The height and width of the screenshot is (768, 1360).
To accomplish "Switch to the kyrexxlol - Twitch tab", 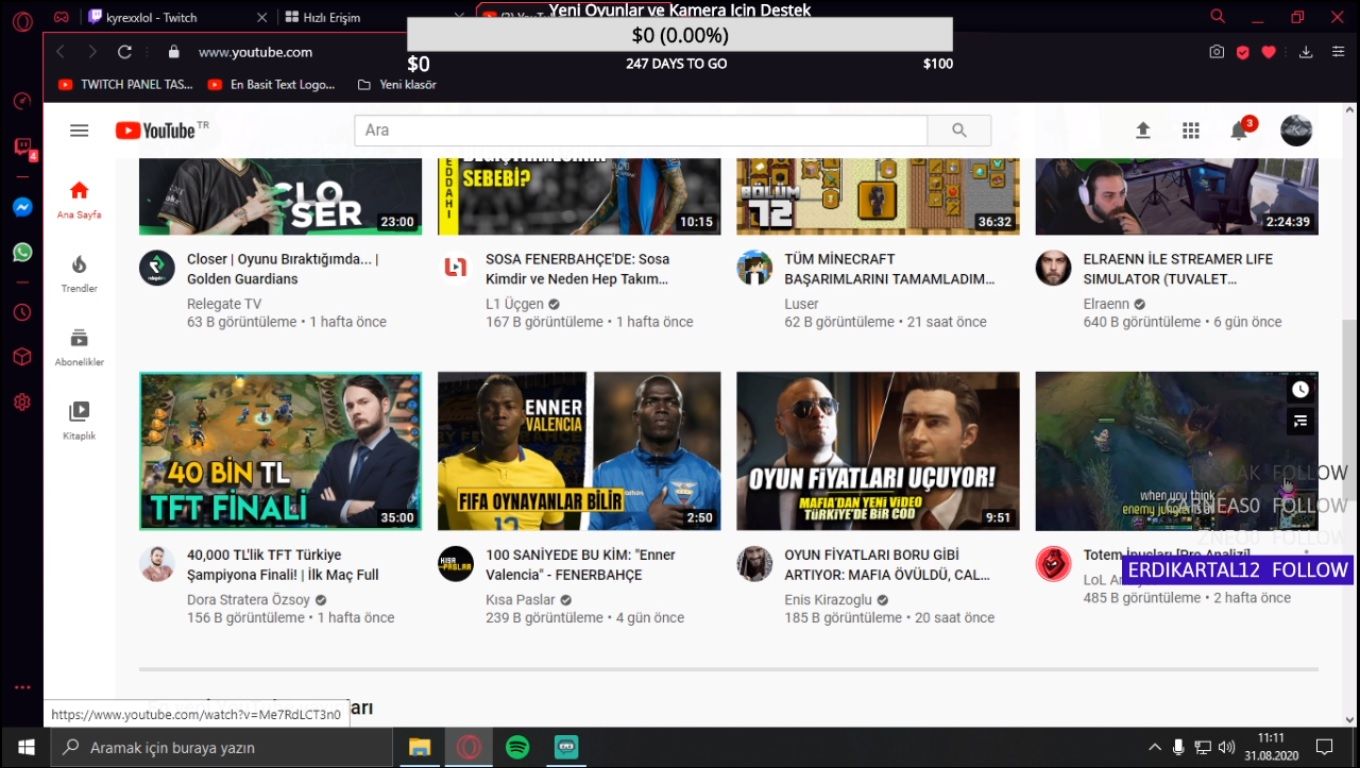I will click(x=151, y=17).
